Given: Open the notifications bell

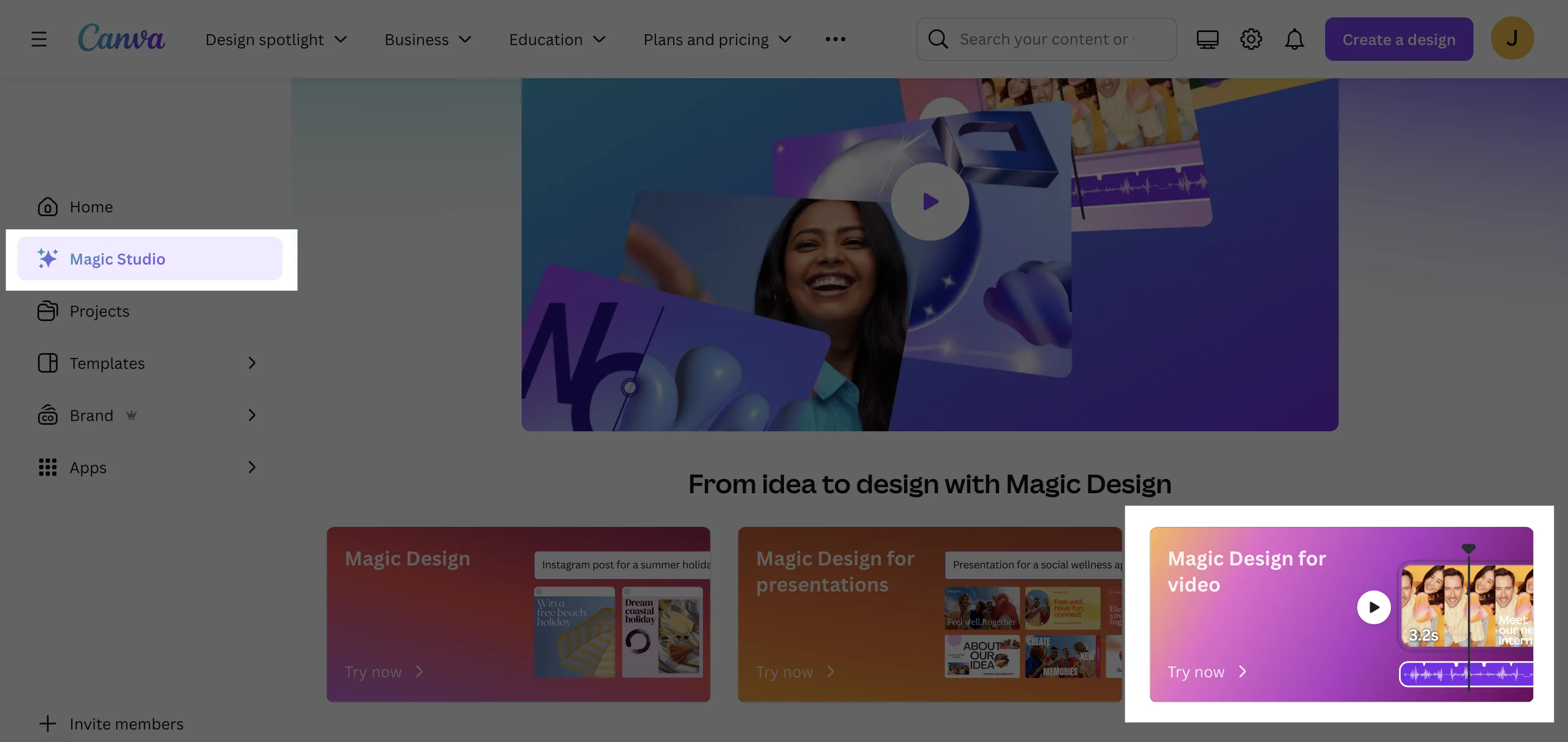Looking at the screenshot, I should coord(1294,39).
